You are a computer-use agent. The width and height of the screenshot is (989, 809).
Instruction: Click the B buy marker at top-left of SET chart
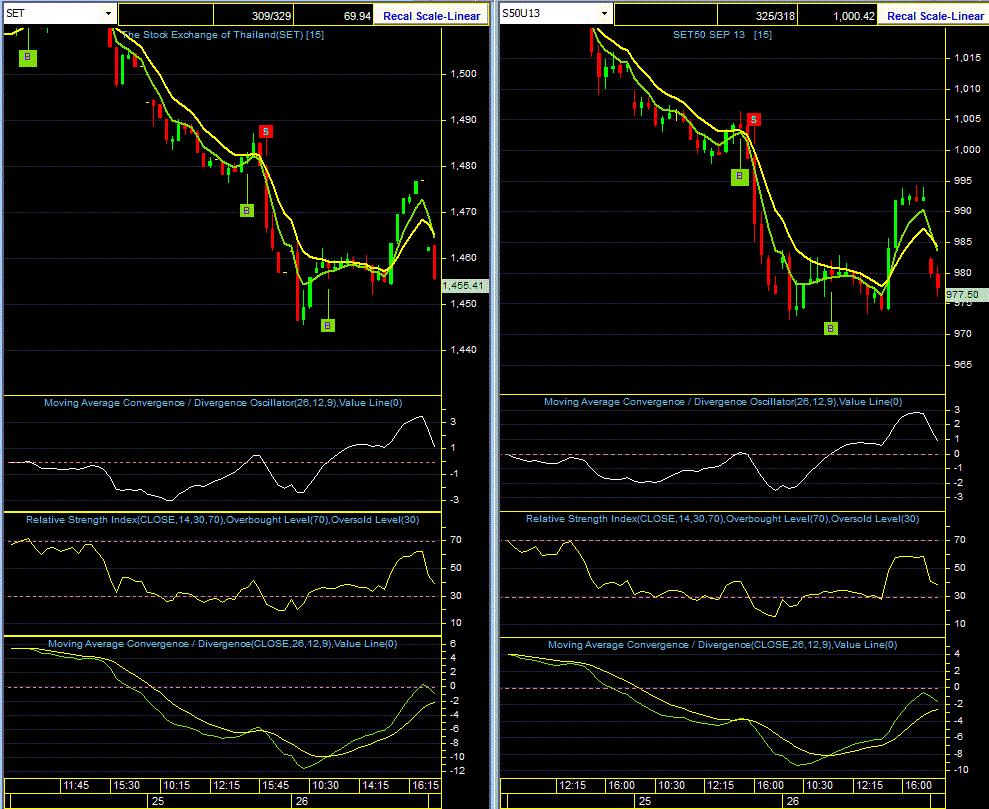tap(28, 57)
